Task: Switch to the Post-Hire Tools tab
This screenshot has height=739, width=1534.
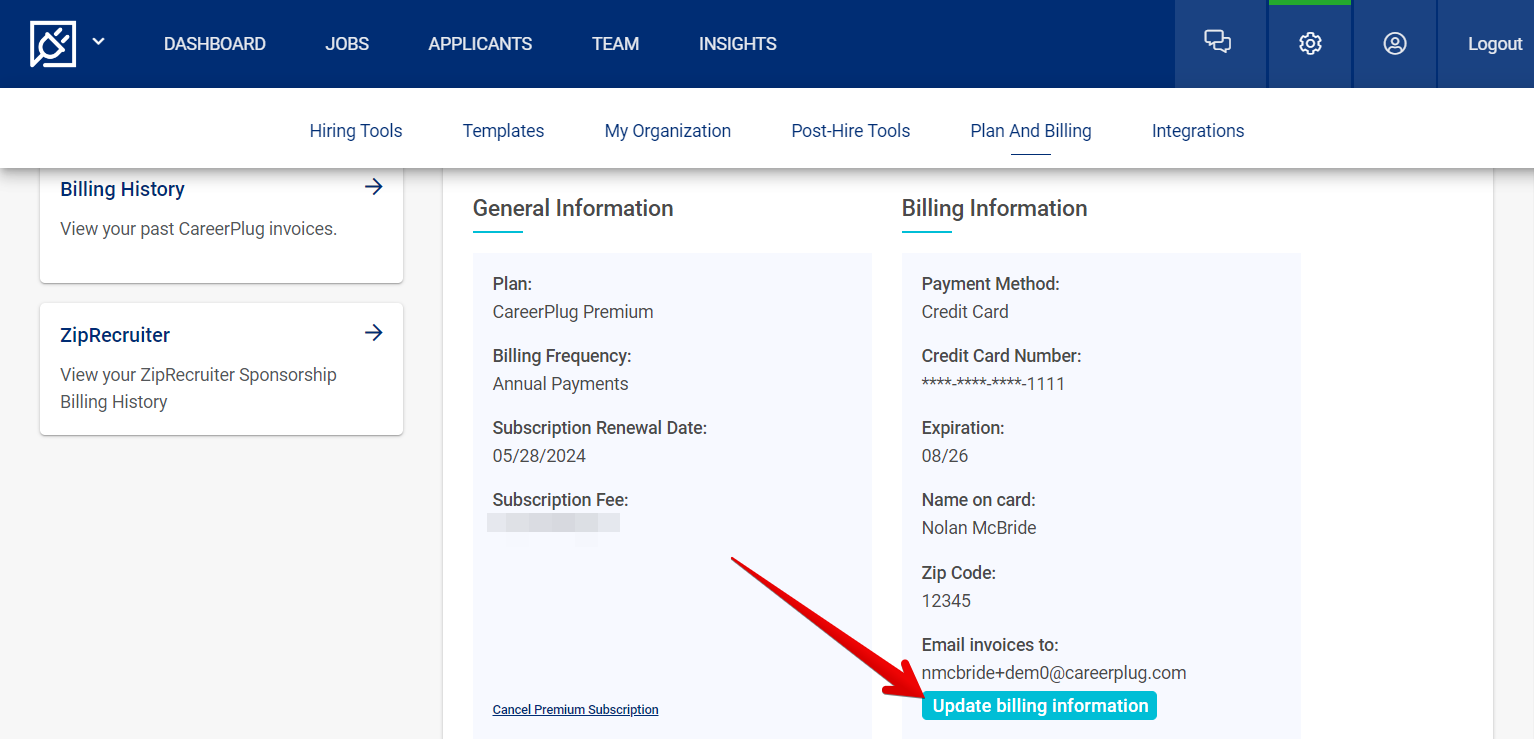Action: [x=851, y=131]
